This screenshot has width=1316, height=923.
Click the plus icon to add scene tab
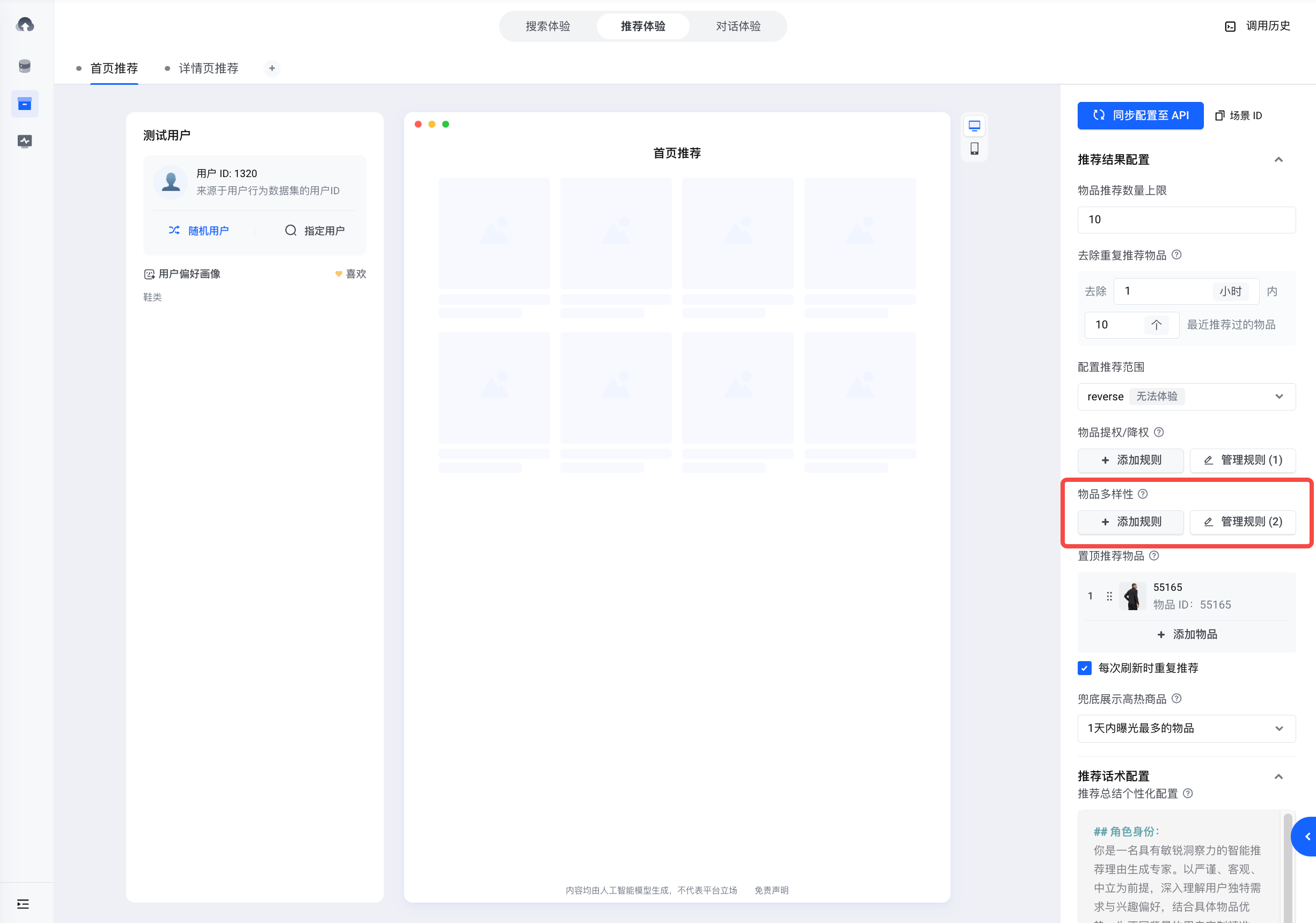(x=272, y=68)
